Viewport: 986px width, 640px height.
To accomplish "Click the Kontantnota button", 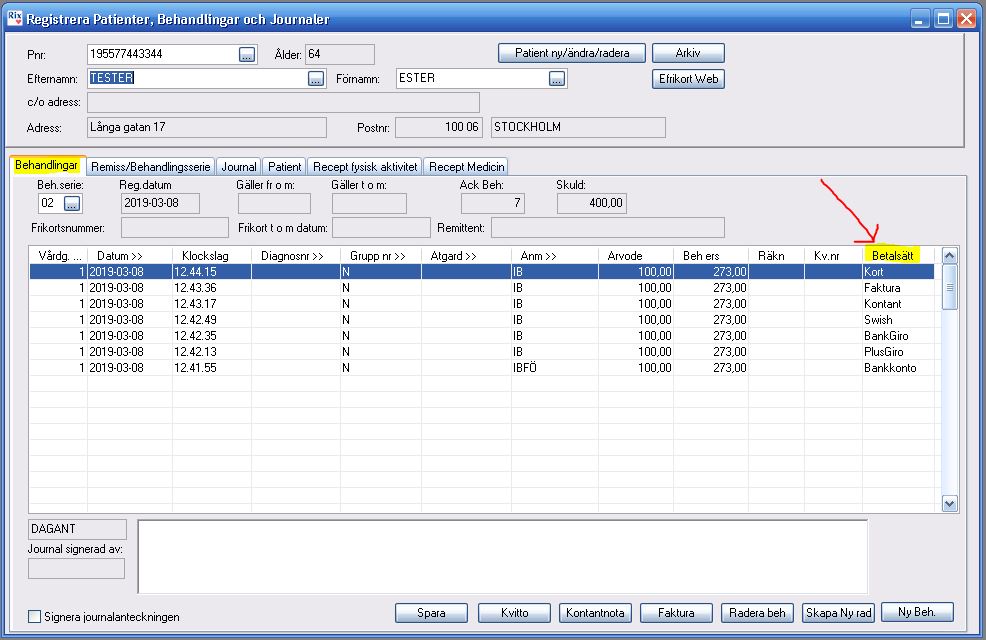I will coord(595,612).
